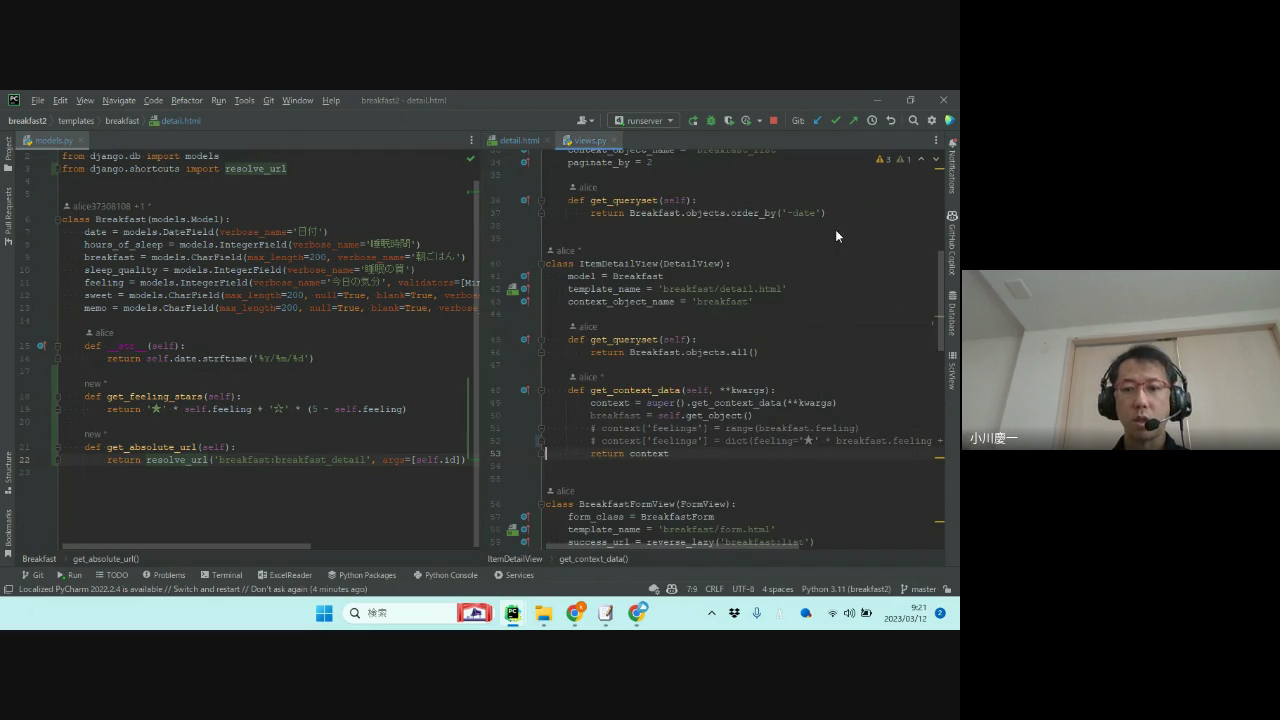Click the 'templates' breadcrumb in navigation bar

point(76,121)
